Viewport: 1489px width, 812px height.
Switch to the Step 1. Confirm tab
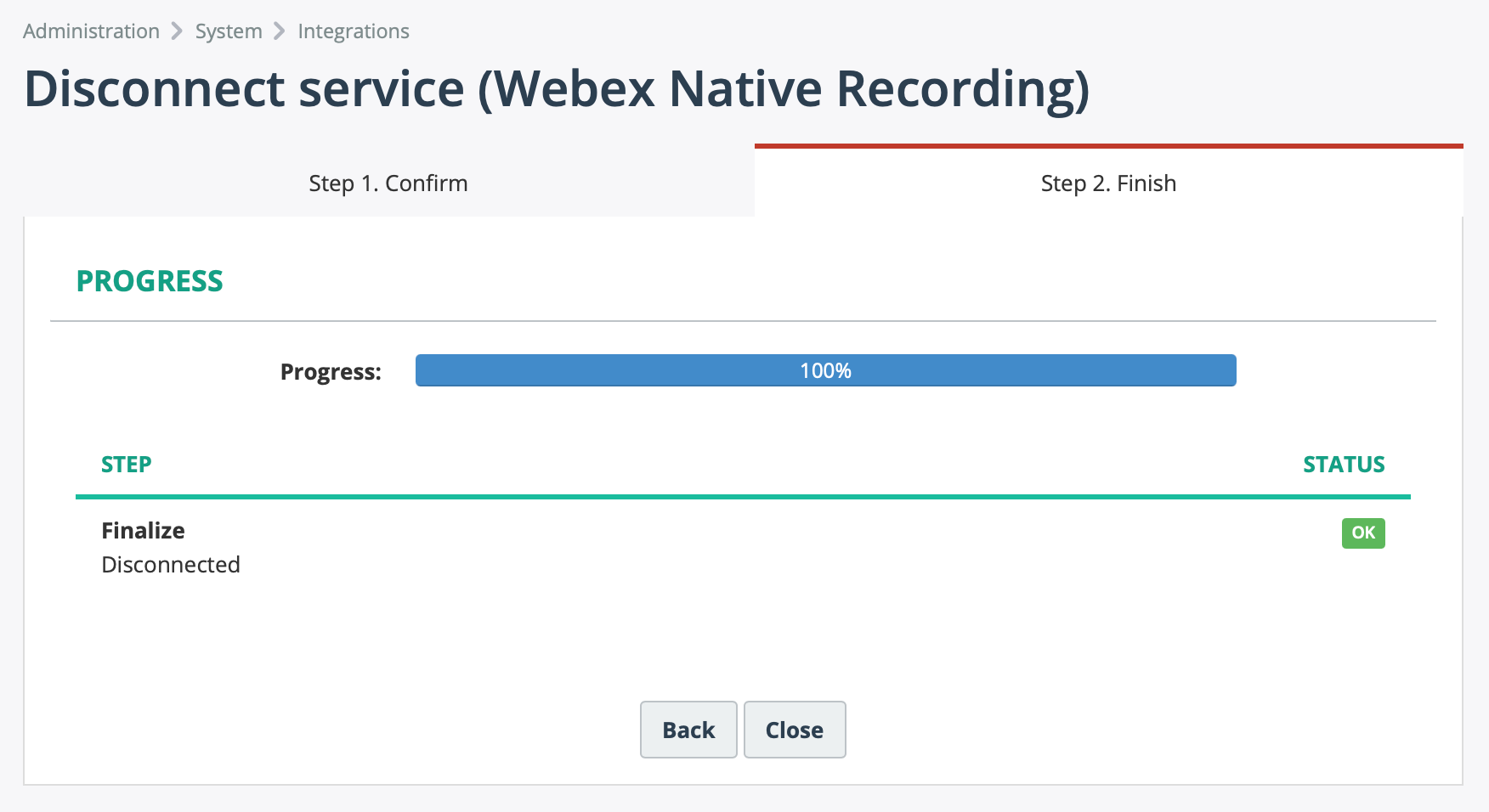click(388, 183)
